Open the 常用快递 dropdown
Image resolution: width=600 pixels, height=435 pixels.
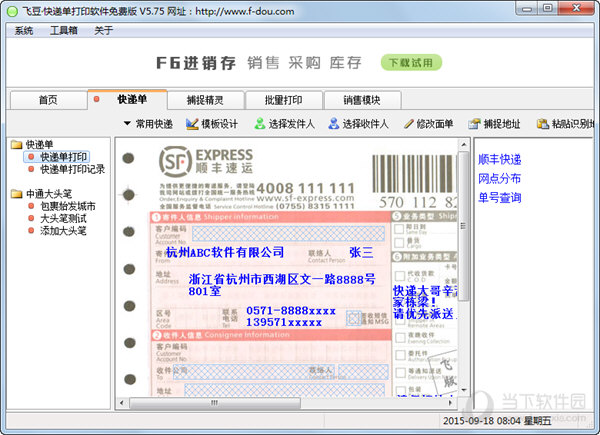[148, 124]
